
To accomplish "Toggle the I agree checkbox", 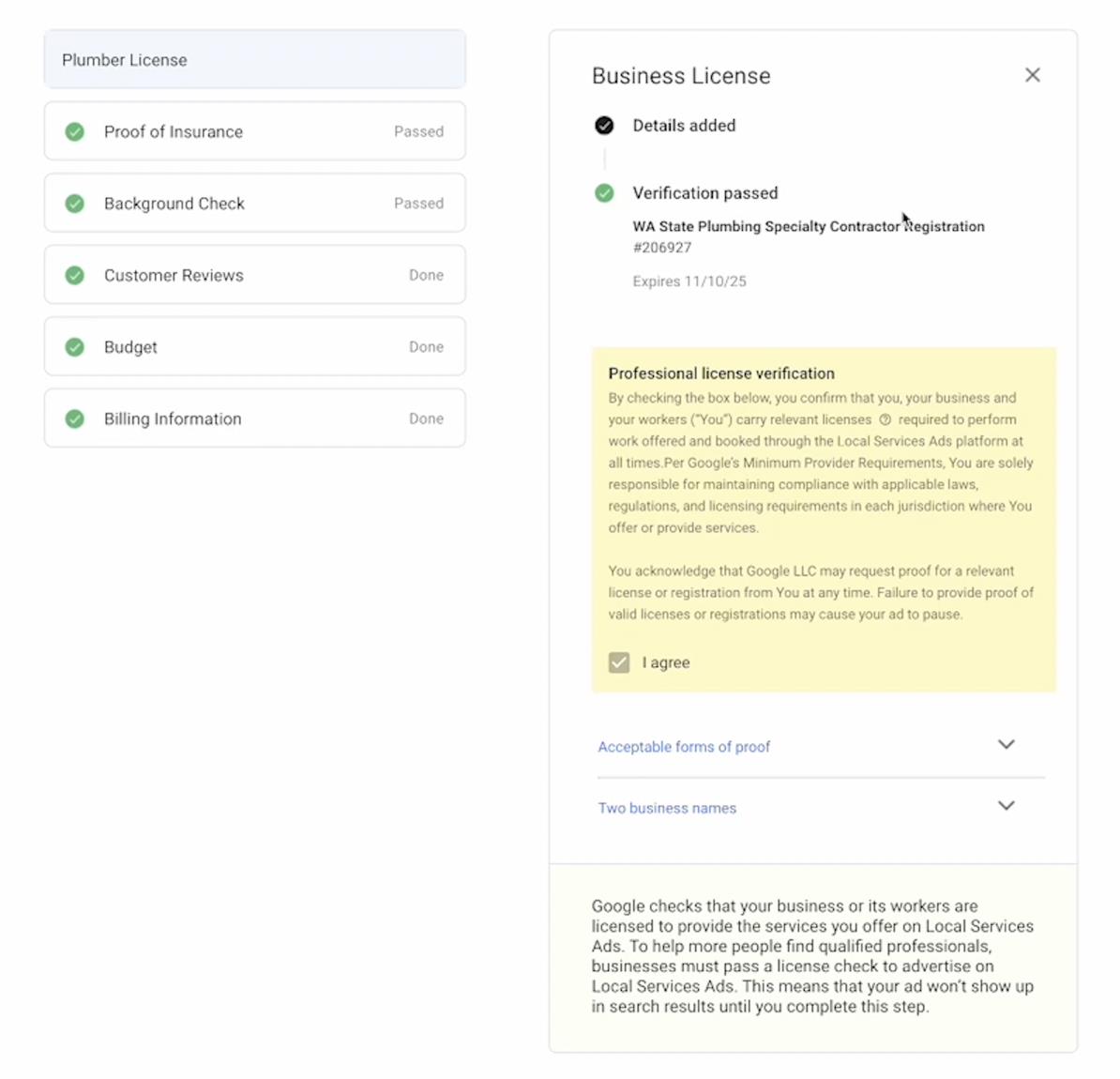I will pyautogui.click(x=619, y=662).
